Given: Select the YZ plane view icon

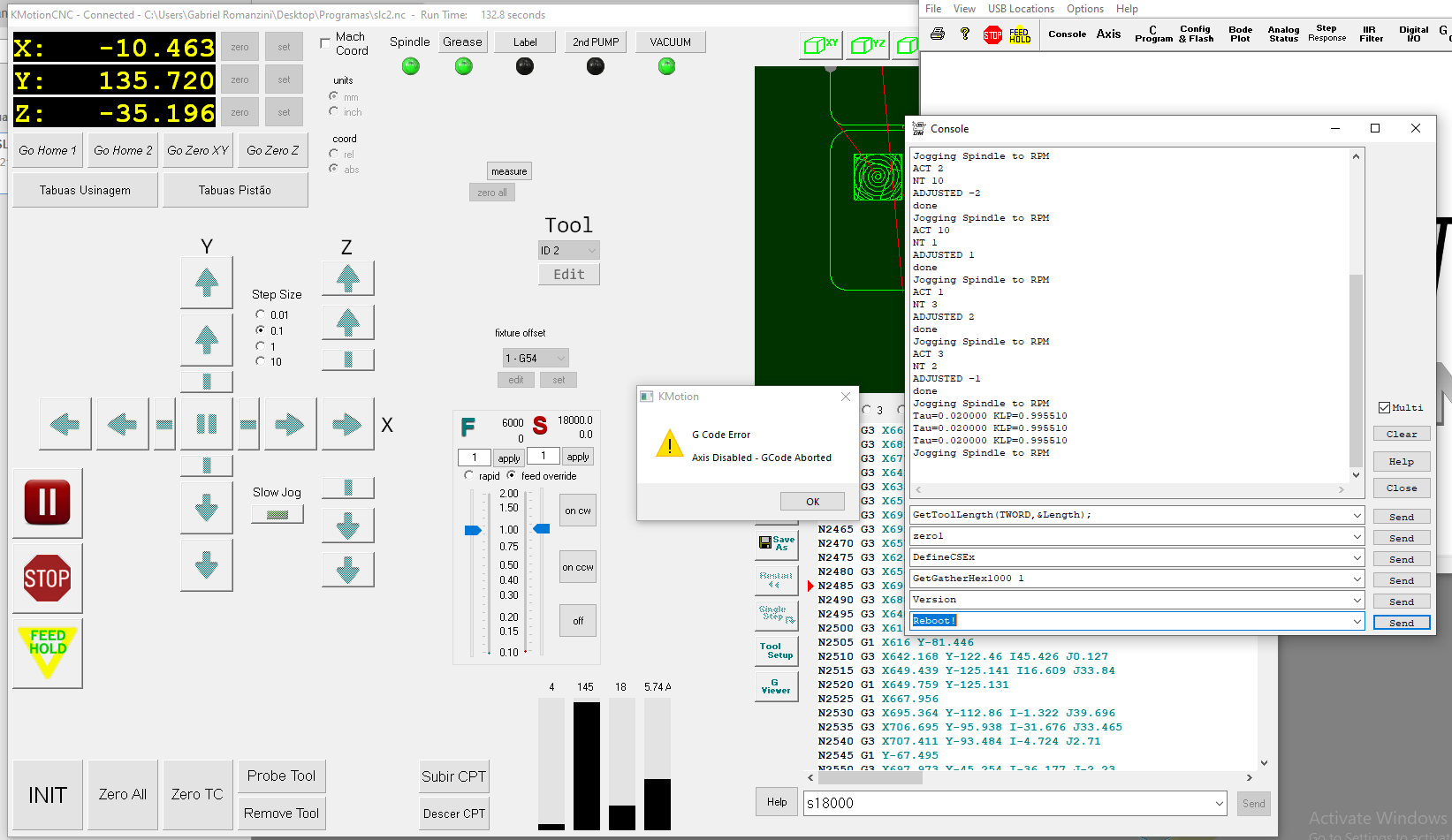Looking at the screenshot, I should (x=867, y=45).
